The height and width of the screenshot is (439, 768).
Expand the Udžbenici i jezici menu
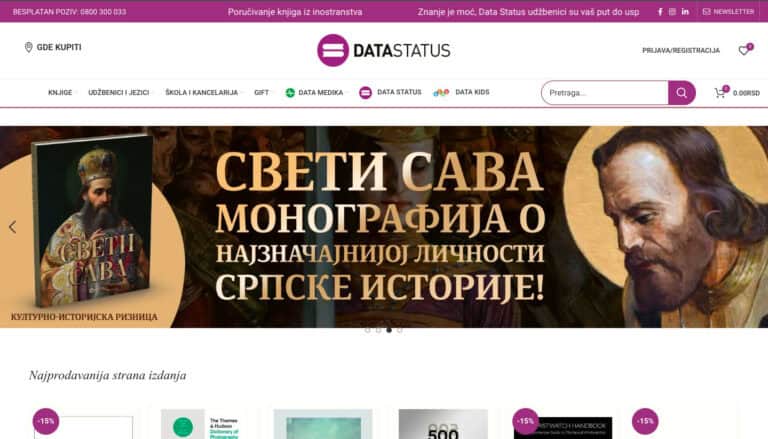[x=119, y=93]
